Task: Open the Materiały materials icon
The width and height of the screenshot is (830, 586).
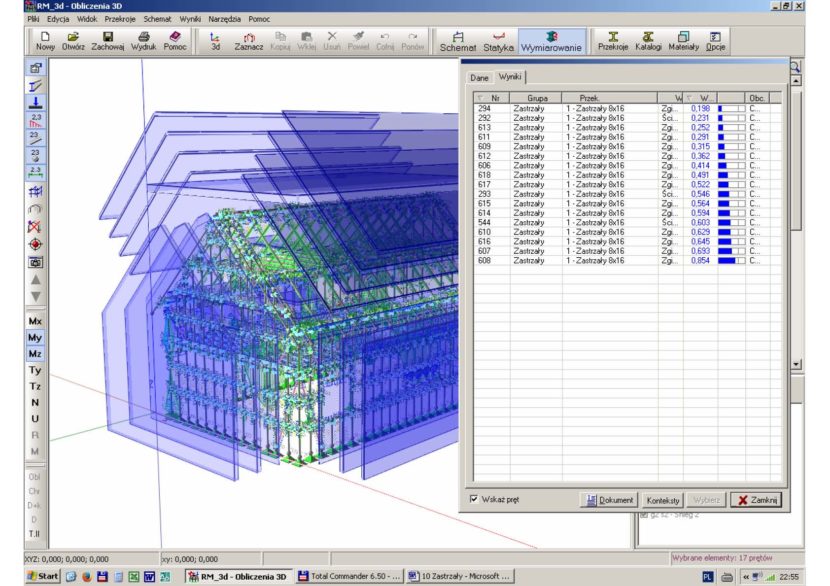Action: click(x=684, y=40)
